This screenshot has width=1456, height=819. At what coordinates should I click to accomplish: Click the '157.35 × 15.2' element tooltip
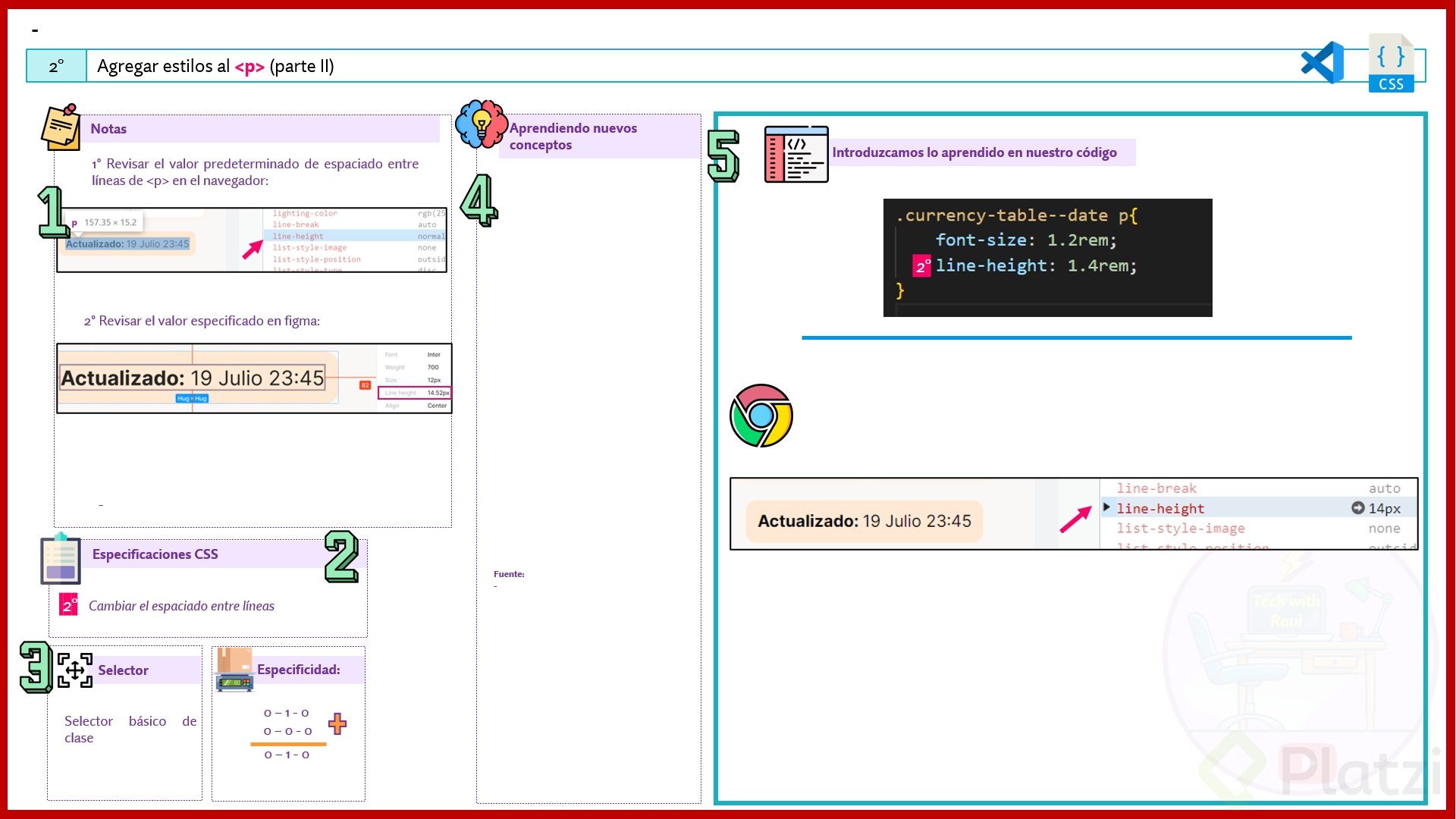pyautogui.click(x=104, y=222)
